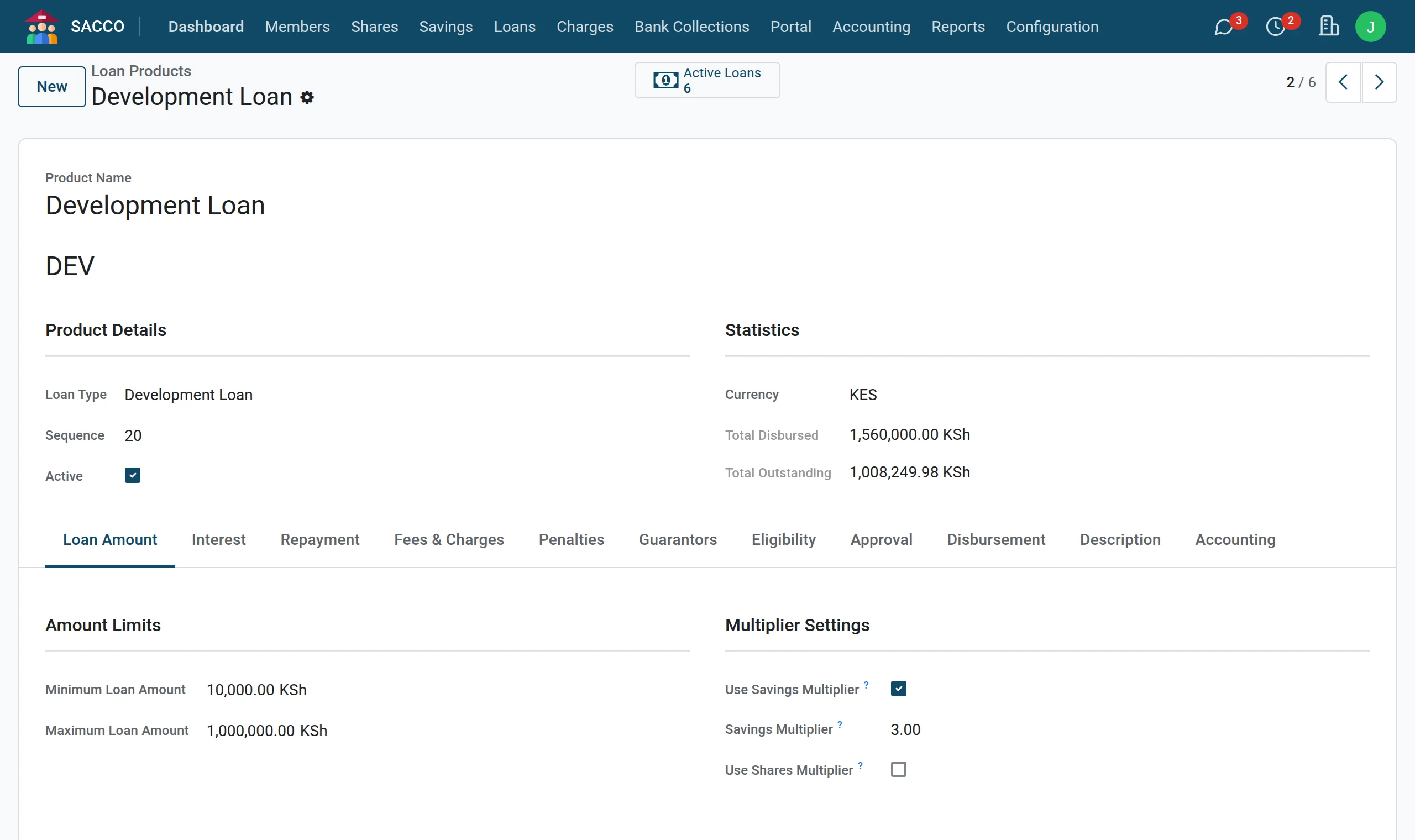
Task: Click the SACCO app logo icon
Action: click(41, 27)
